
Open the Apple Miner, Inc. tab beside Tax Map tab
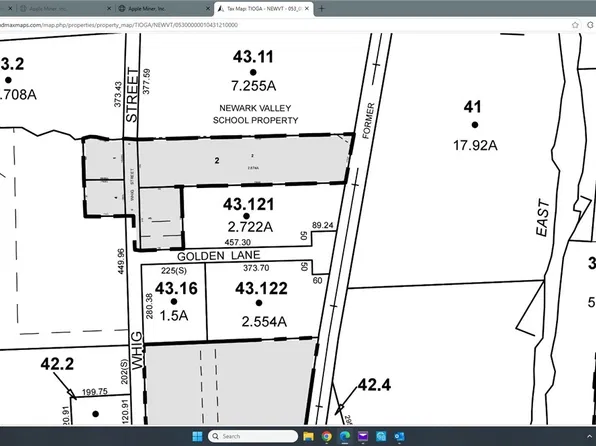point(163,8)
